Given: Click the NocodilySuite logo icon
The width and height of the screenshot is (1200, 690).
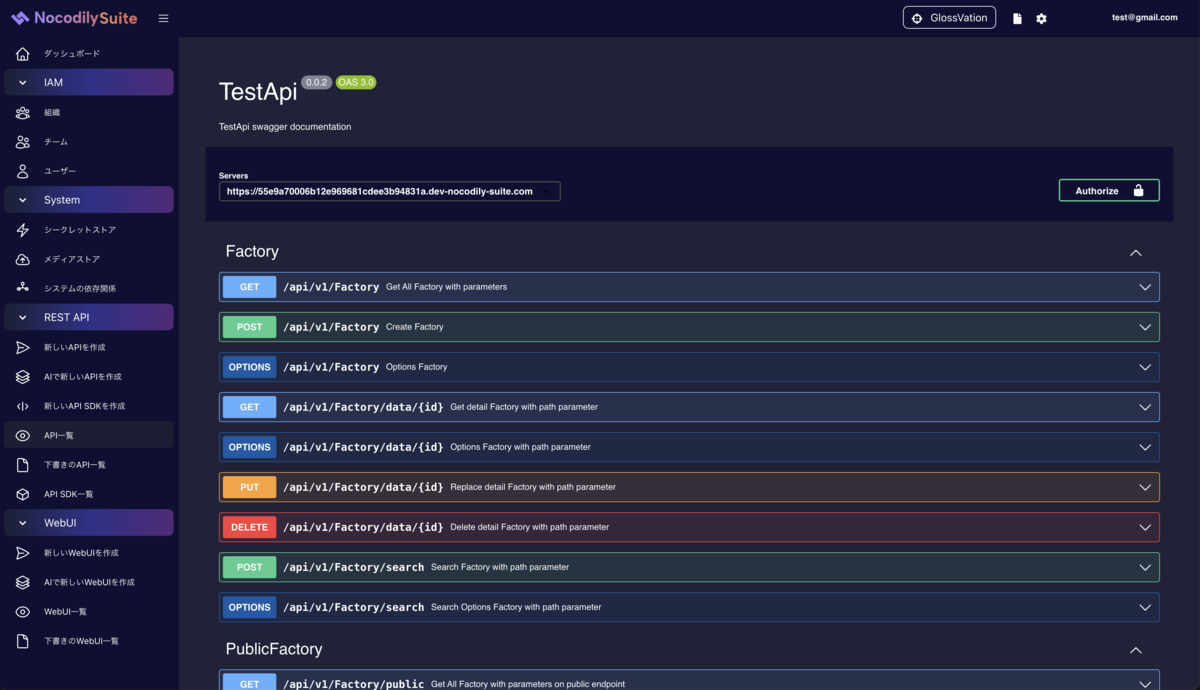Looking at the screenshot, I should (x=19, y=18).
